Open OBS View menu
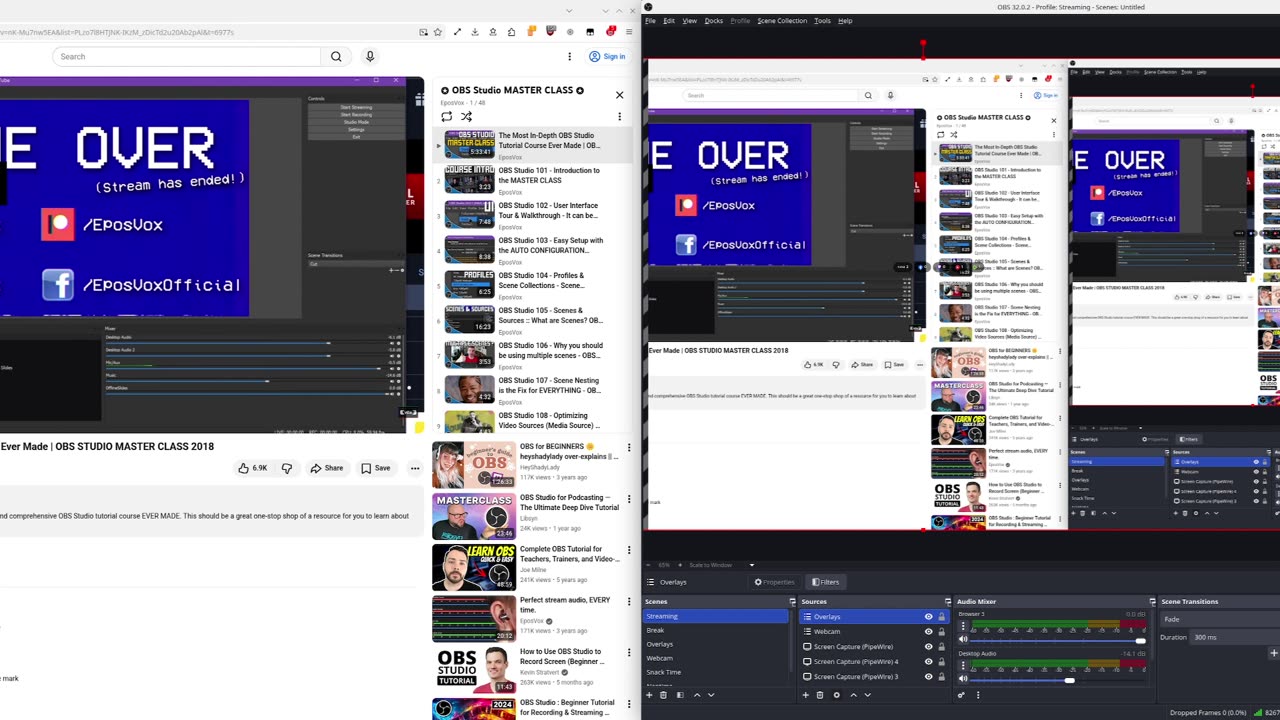 [690, 21]
